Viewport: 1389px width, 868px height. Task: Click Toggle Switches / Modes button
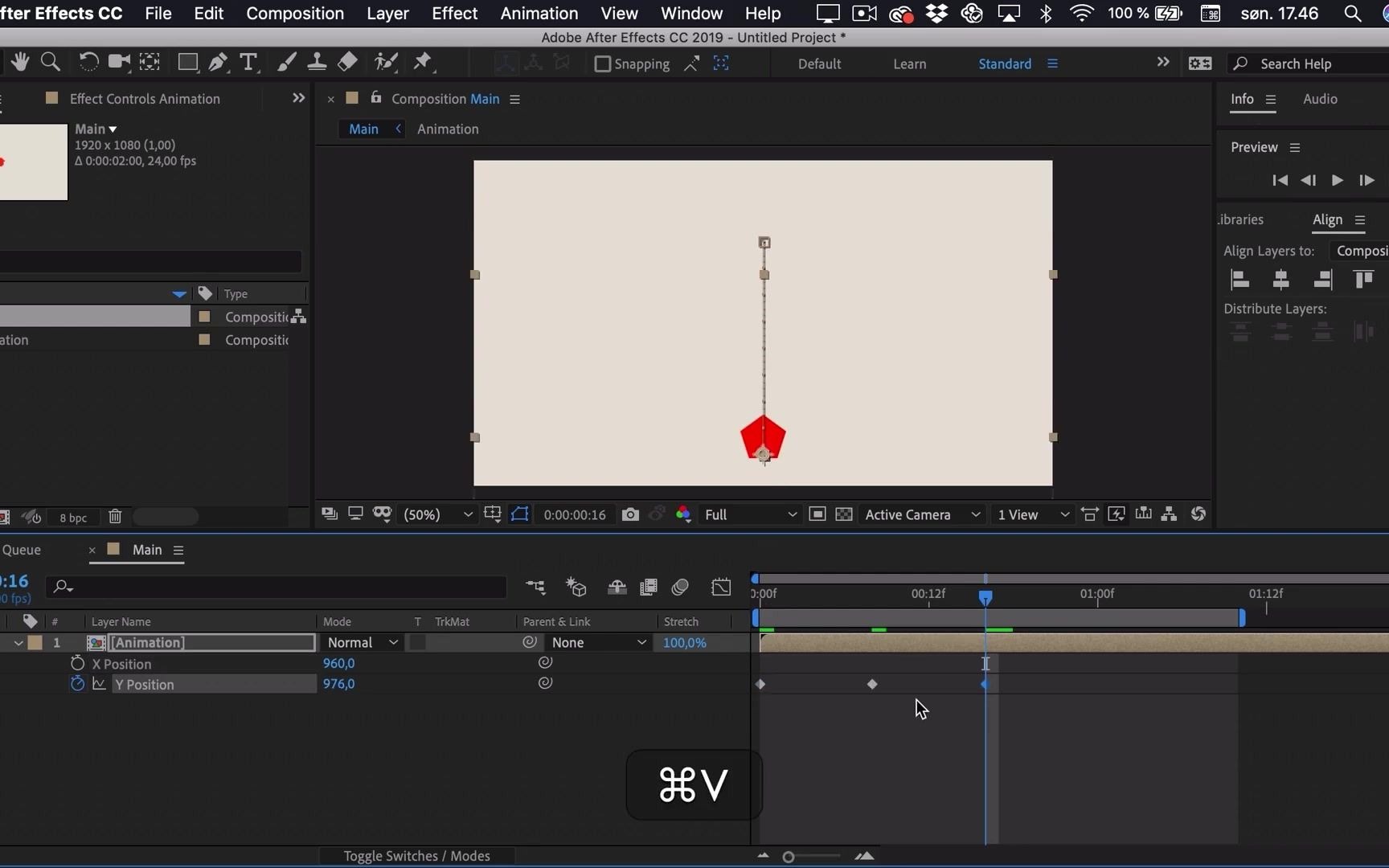coord(416,856)
